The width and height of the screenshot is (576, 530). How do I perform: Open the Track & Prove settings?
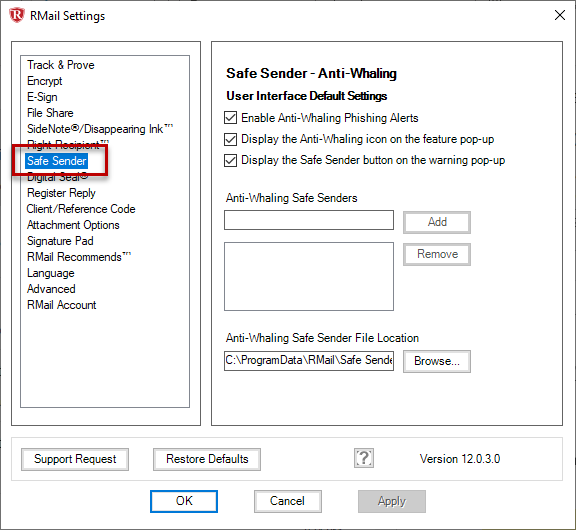61,65
